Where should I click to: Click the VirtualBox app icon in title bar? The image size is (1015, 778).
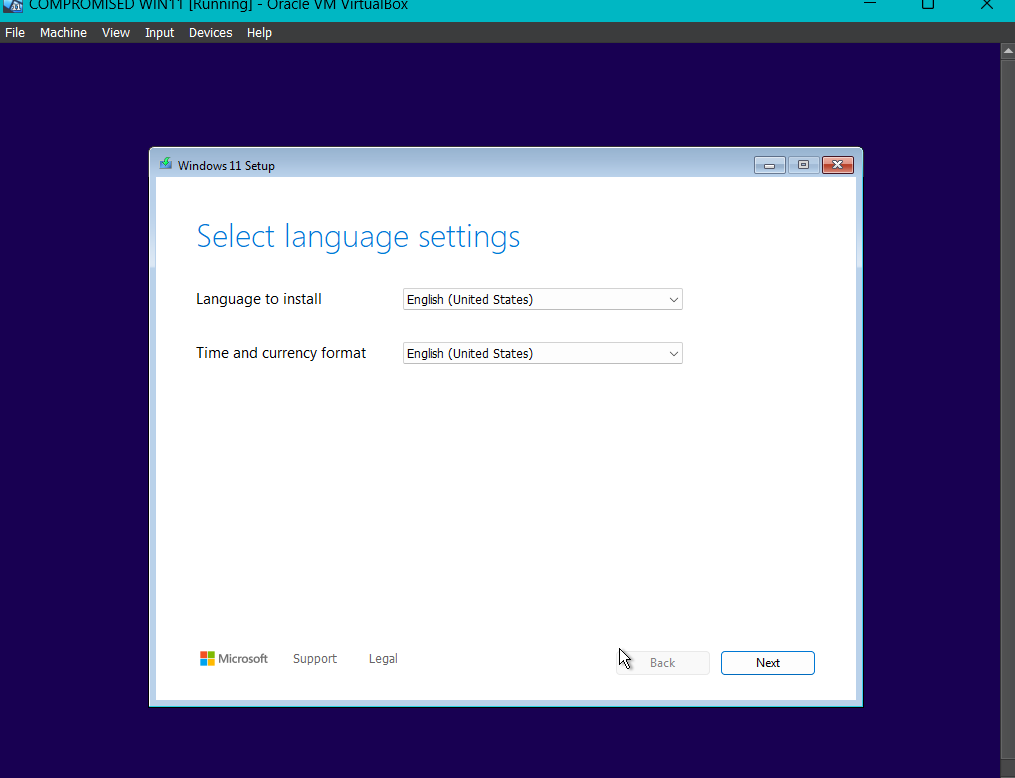[13, 6]
